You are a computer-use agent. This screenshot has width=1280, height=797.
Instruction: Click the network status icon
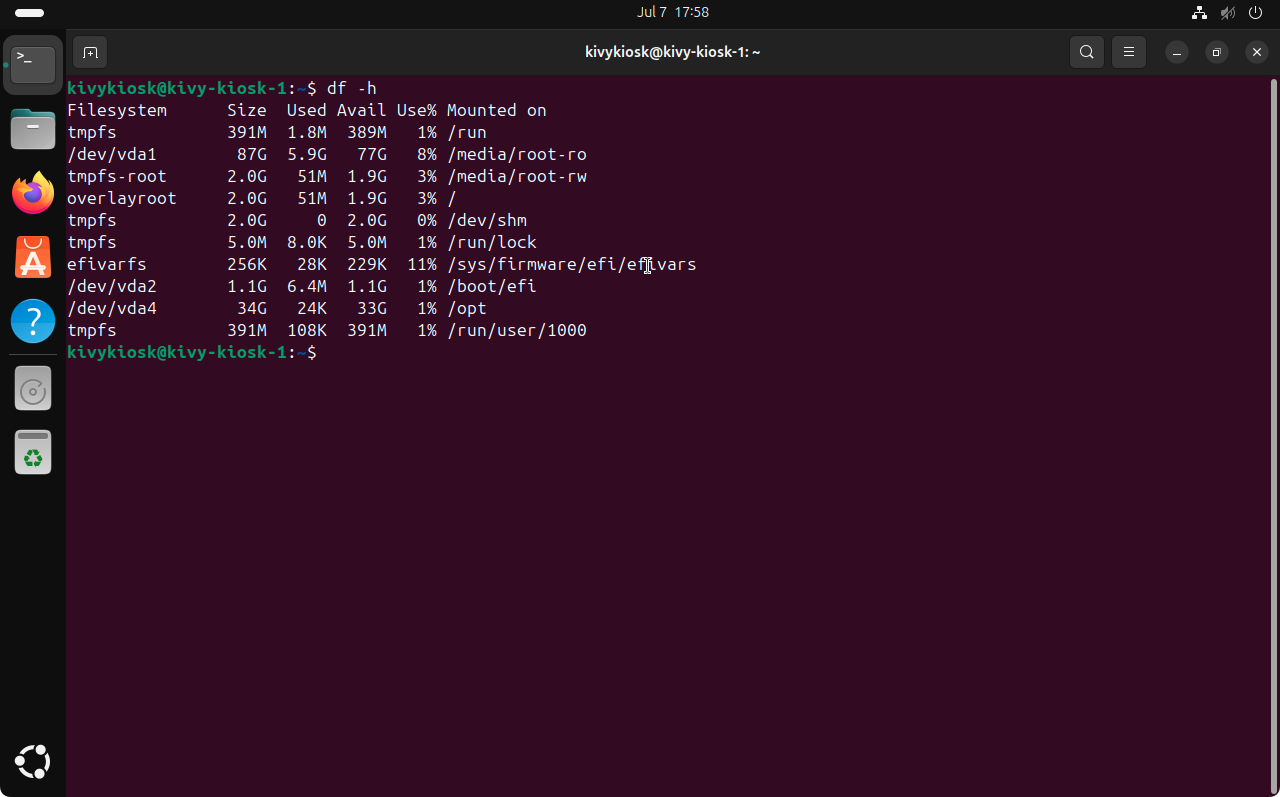click(x=1199, y=13)
